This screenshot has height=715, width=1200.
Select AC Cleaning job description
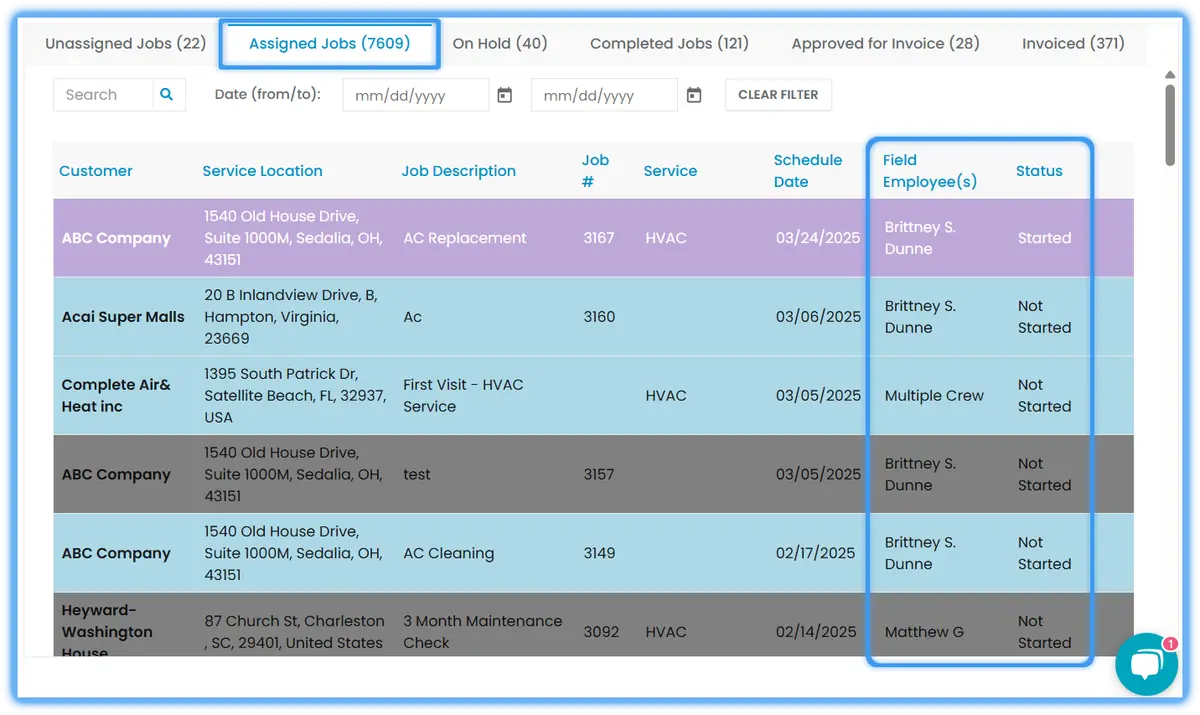[449, 553]
